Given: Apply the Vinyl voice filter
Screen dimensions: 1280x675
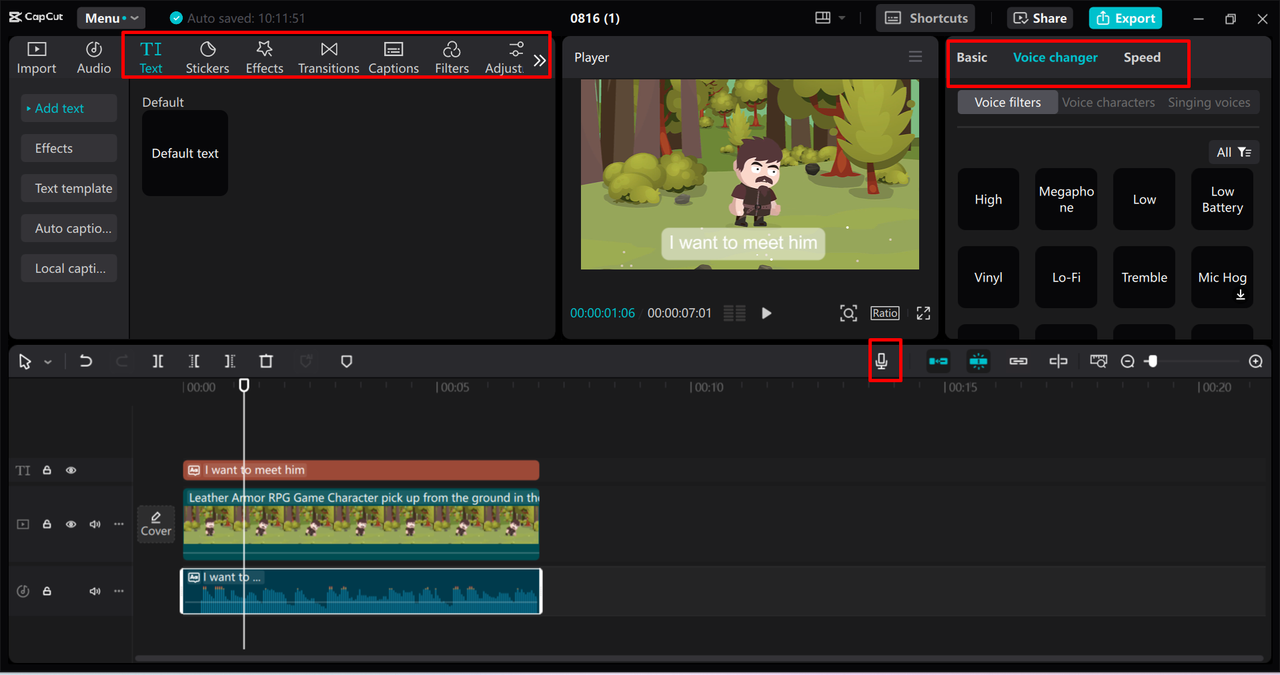Looking at the screenshot, I should (x=988, y=277).
